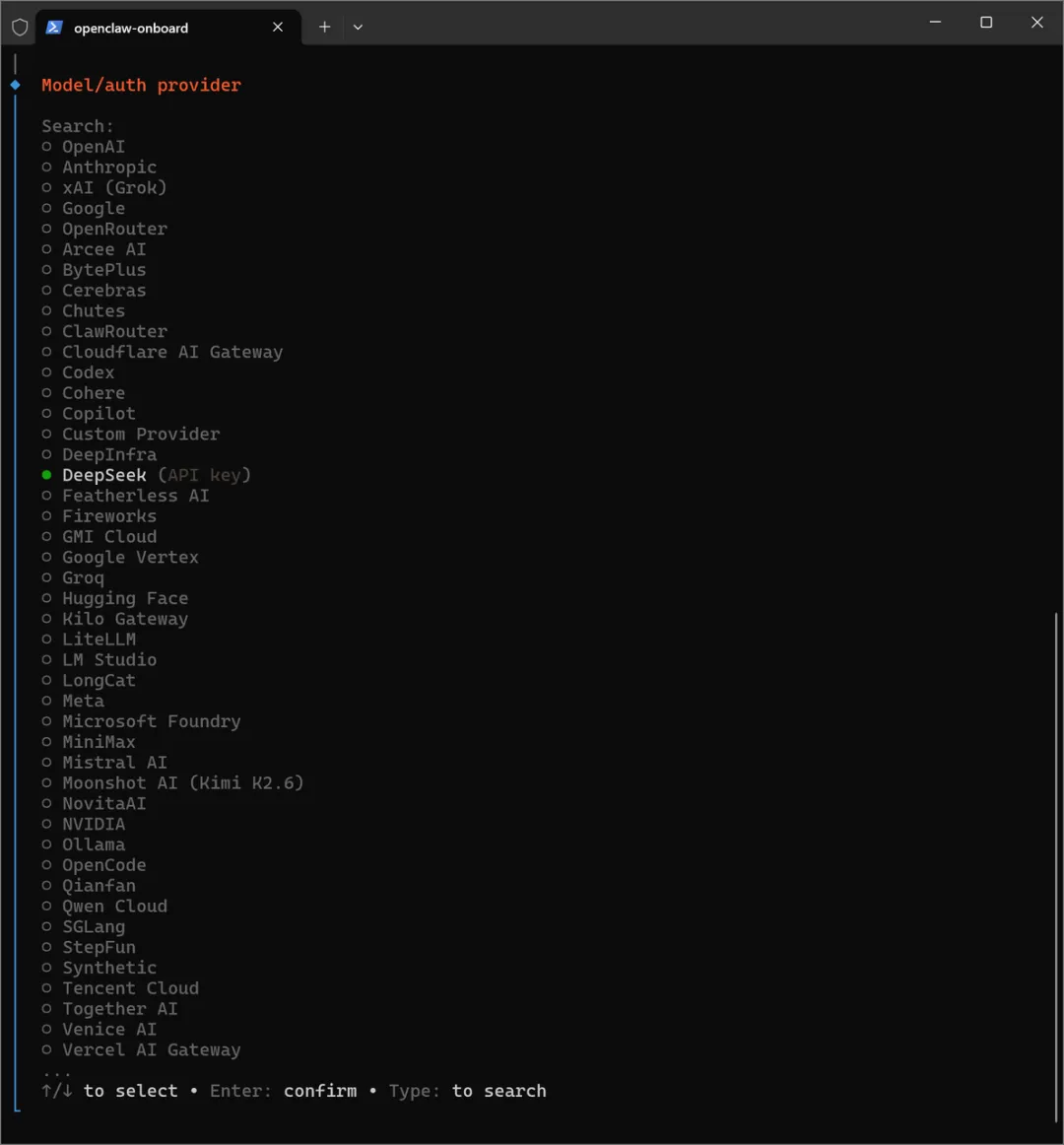Choose SGLang in the provider list
This screenshot has height=1145, width=1064.
[84, 926]
